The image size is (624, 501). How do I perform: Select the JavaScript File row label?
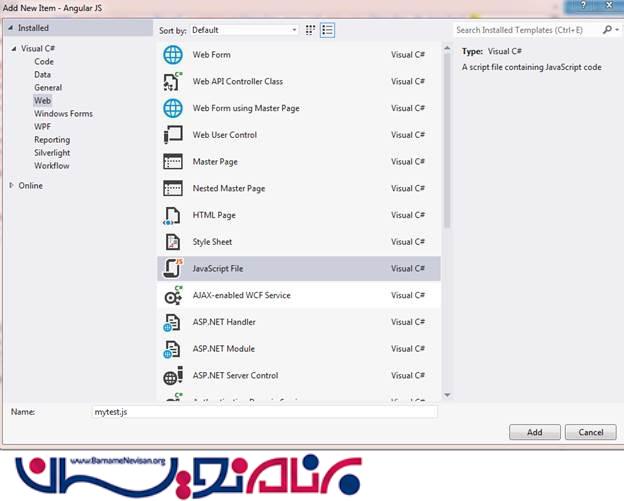[218, 269]
